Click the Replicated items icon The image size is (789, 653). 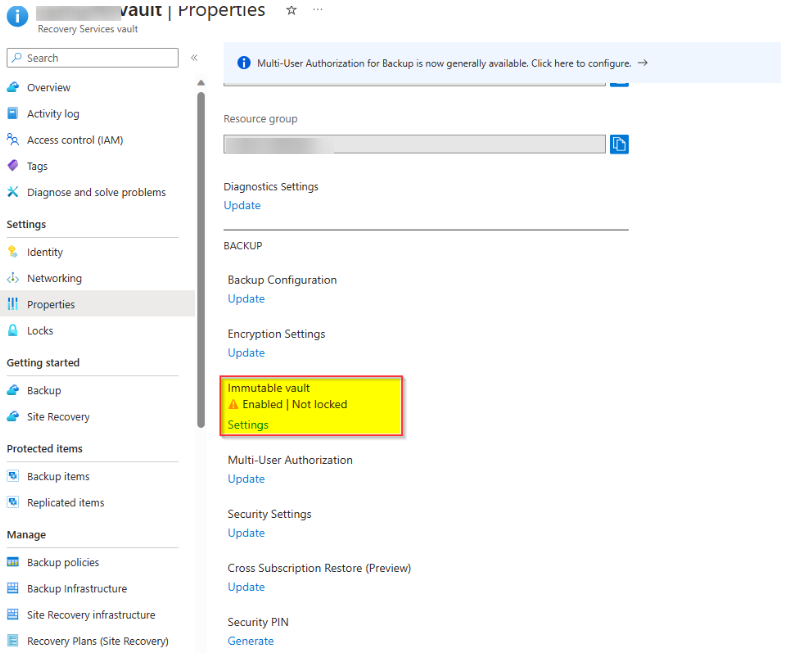pyautogui.click(x=13, y=502)
